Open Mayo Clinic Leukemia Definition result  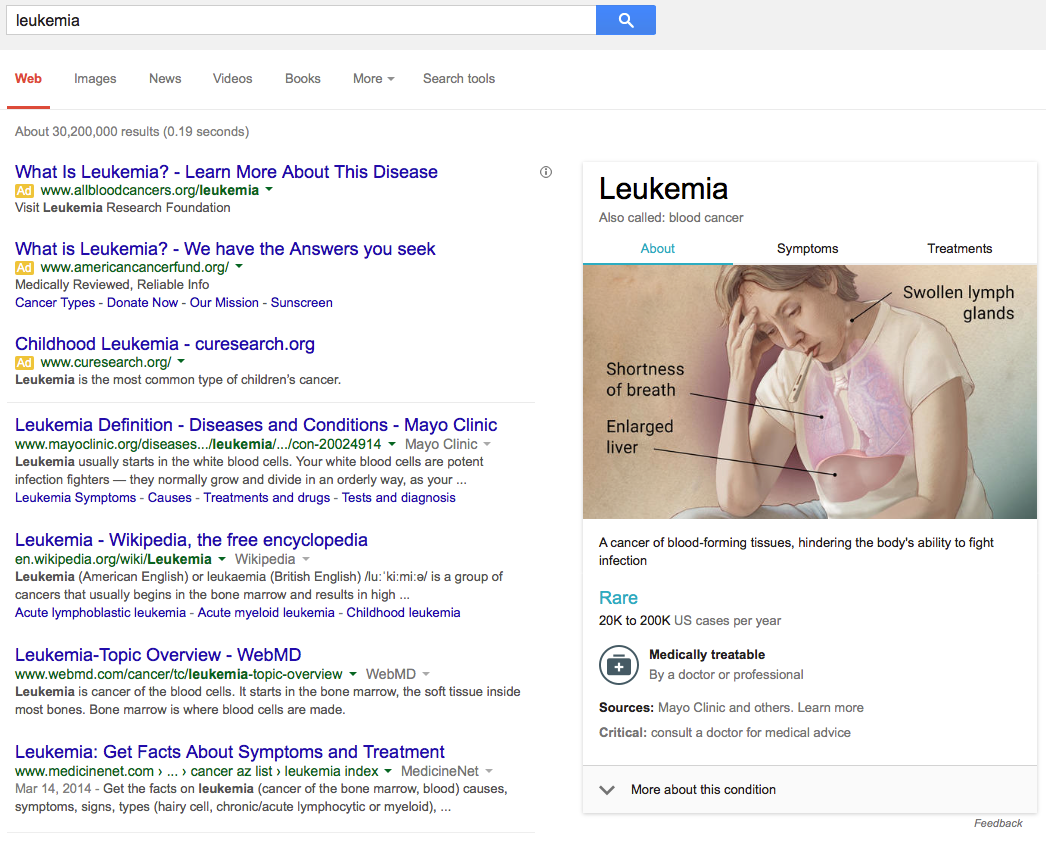[256, 425]
